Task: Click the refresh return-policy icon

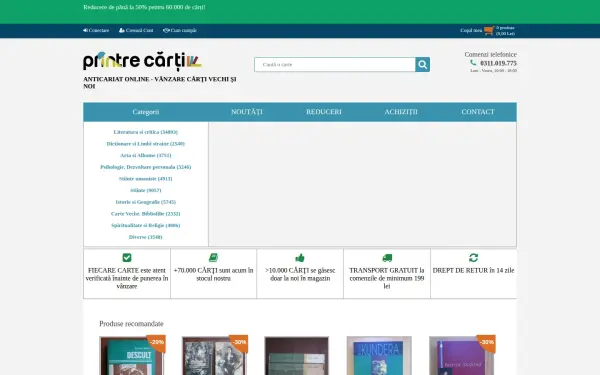Action: coord(473,258)
